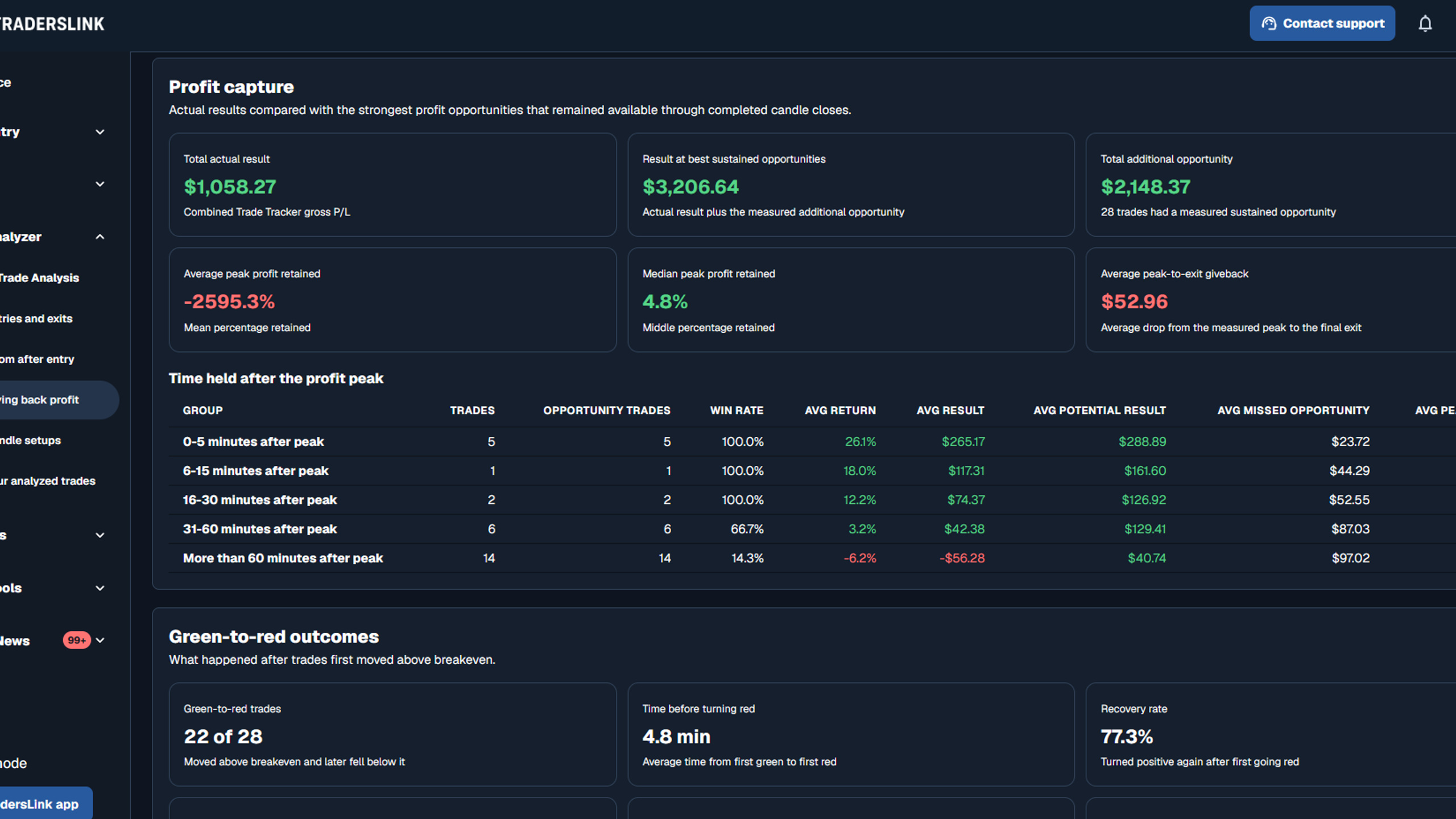Select the giving back profit sidebar item
This screenshot has height=819, width=1456.
tap(59, 400)
